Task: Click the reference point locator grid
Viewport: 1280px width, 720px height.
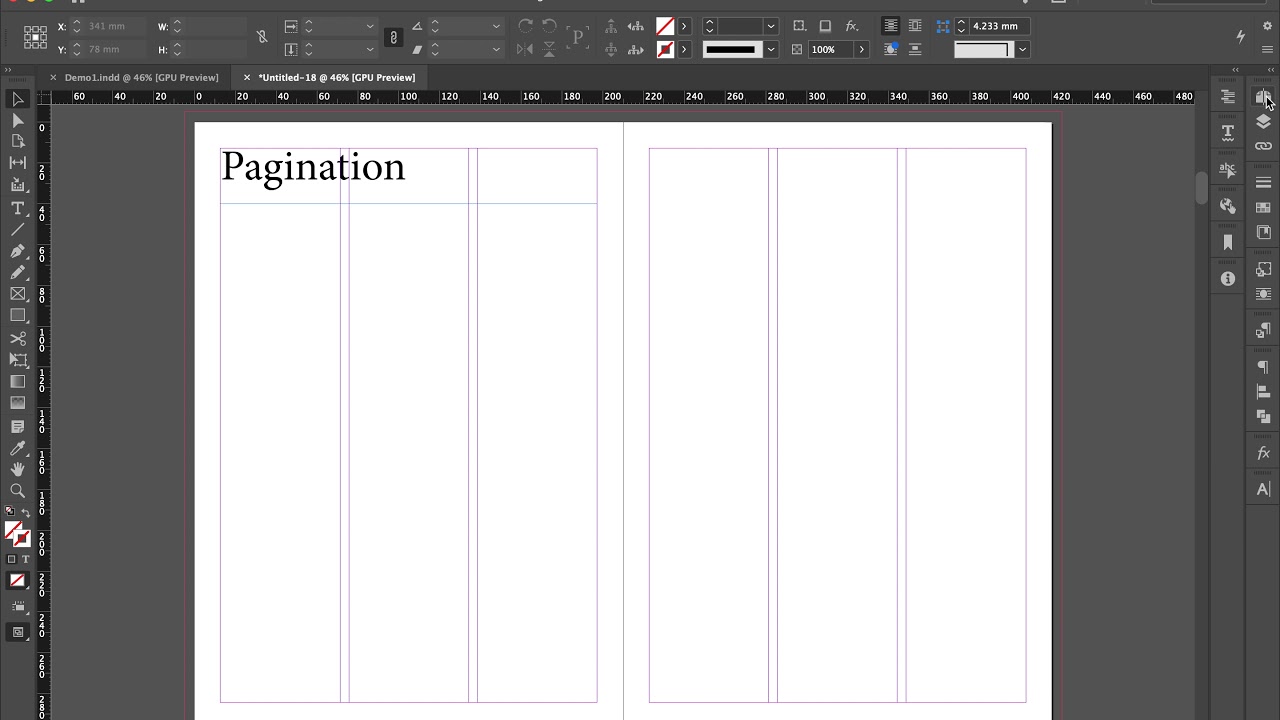Action: click(35, 37)
